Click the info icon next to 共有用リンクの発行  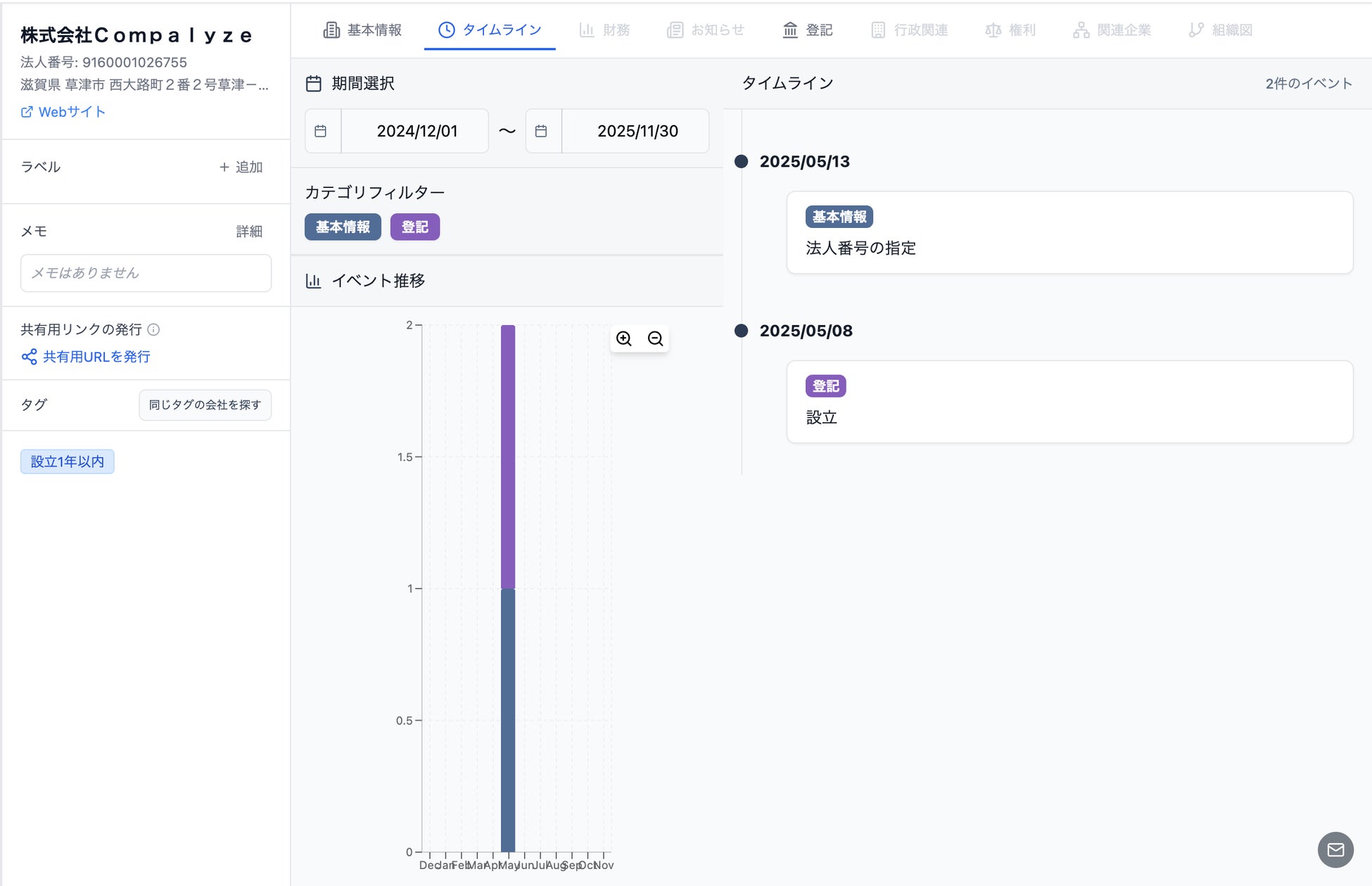tap(153, 329)
